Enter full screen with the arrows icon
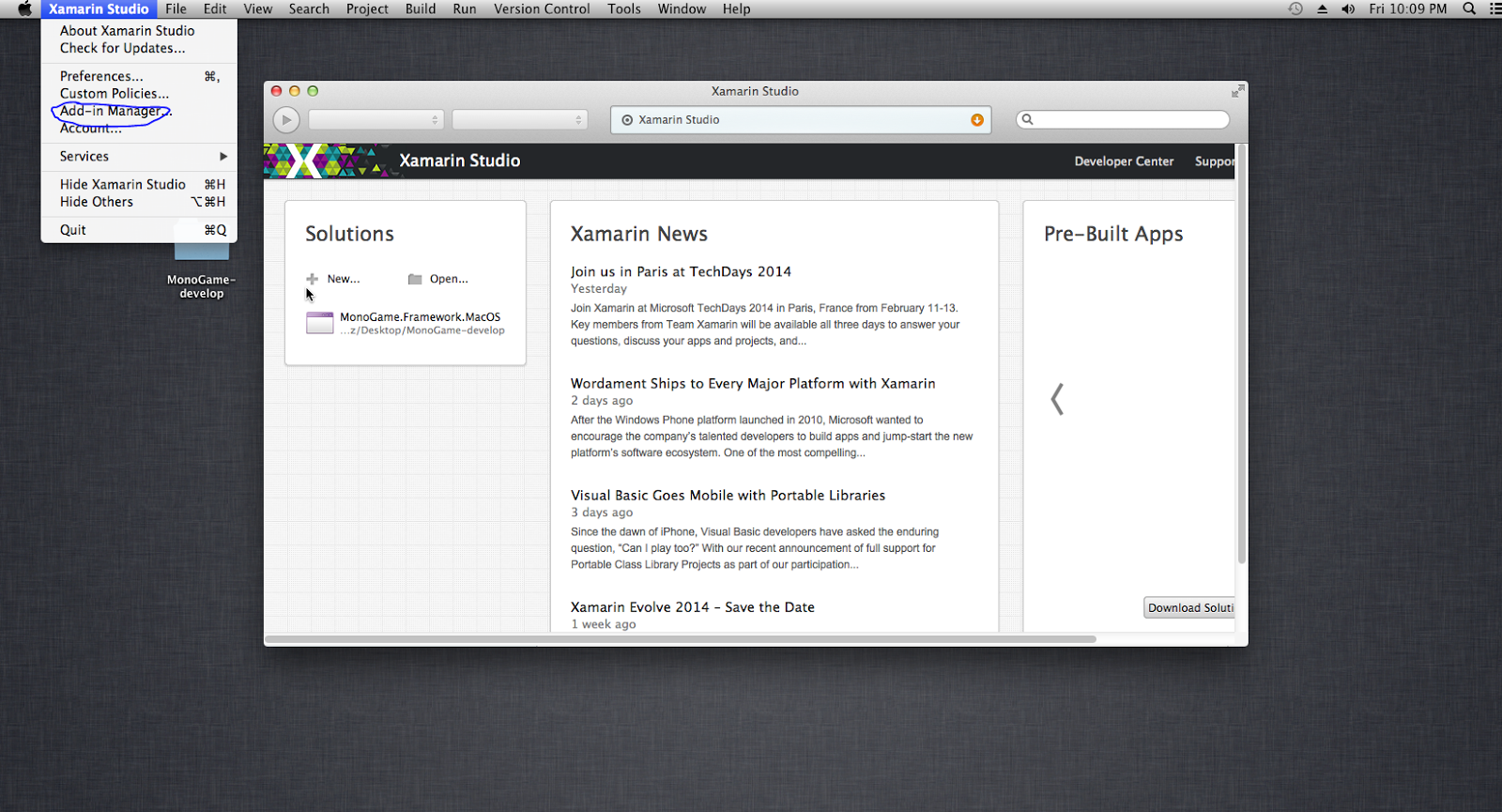 pyautogui.click(x=1238, y=91)
